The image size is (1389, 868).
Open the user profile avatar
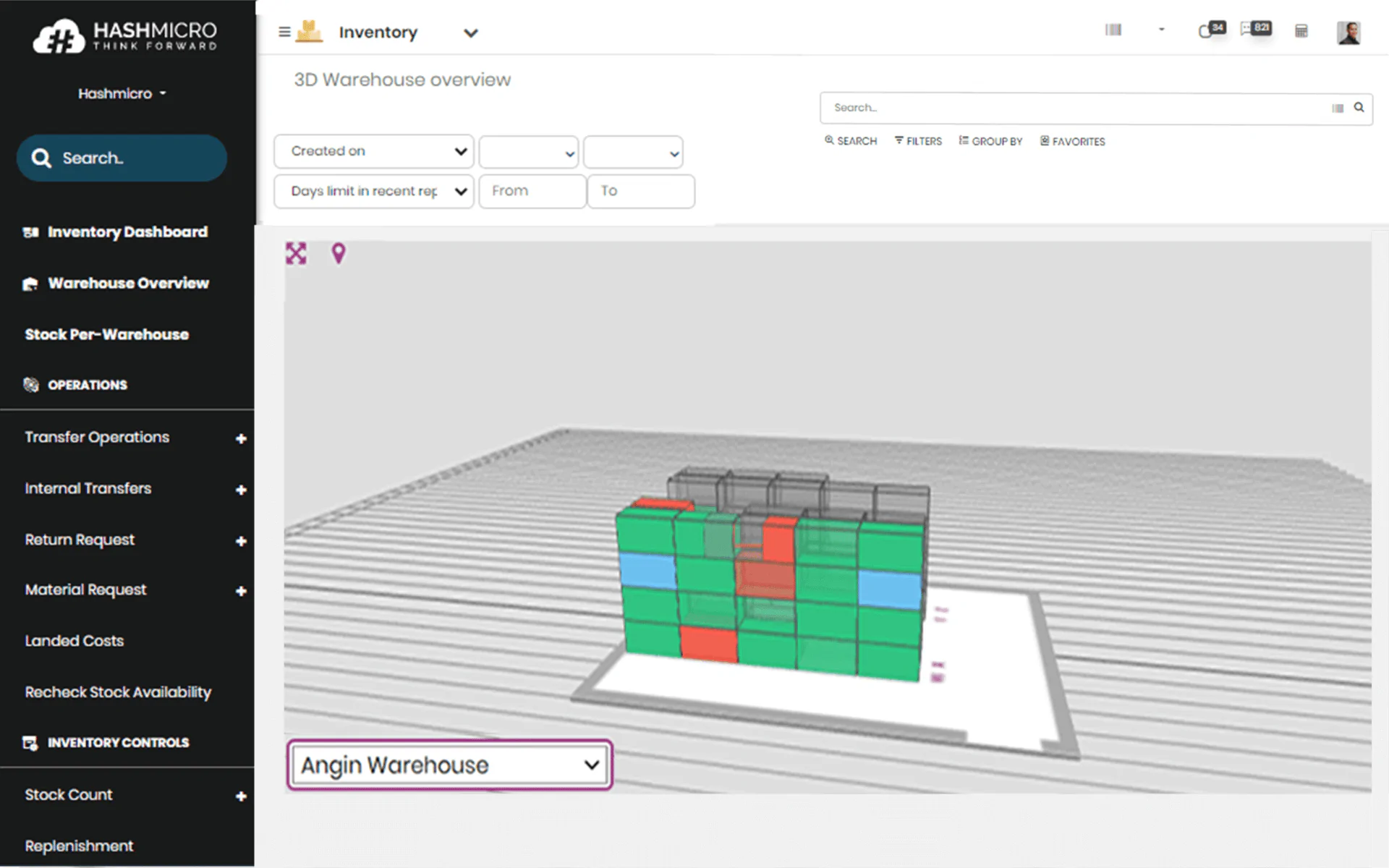tap(1348, 32)
